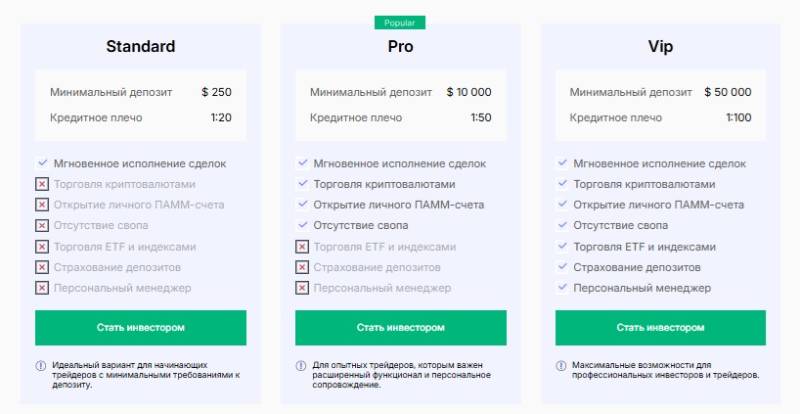Click the checkmark beside Vip's "Страхование депозитов"
The width and height of the screenshot is (800, 414).
click(562, 267)
